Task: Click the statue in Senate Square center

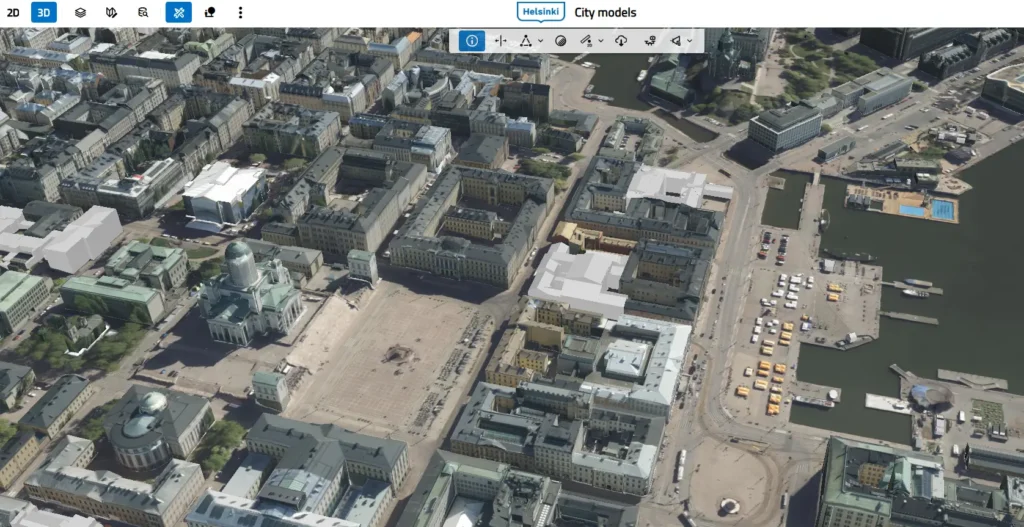Action: pos(398,354)
